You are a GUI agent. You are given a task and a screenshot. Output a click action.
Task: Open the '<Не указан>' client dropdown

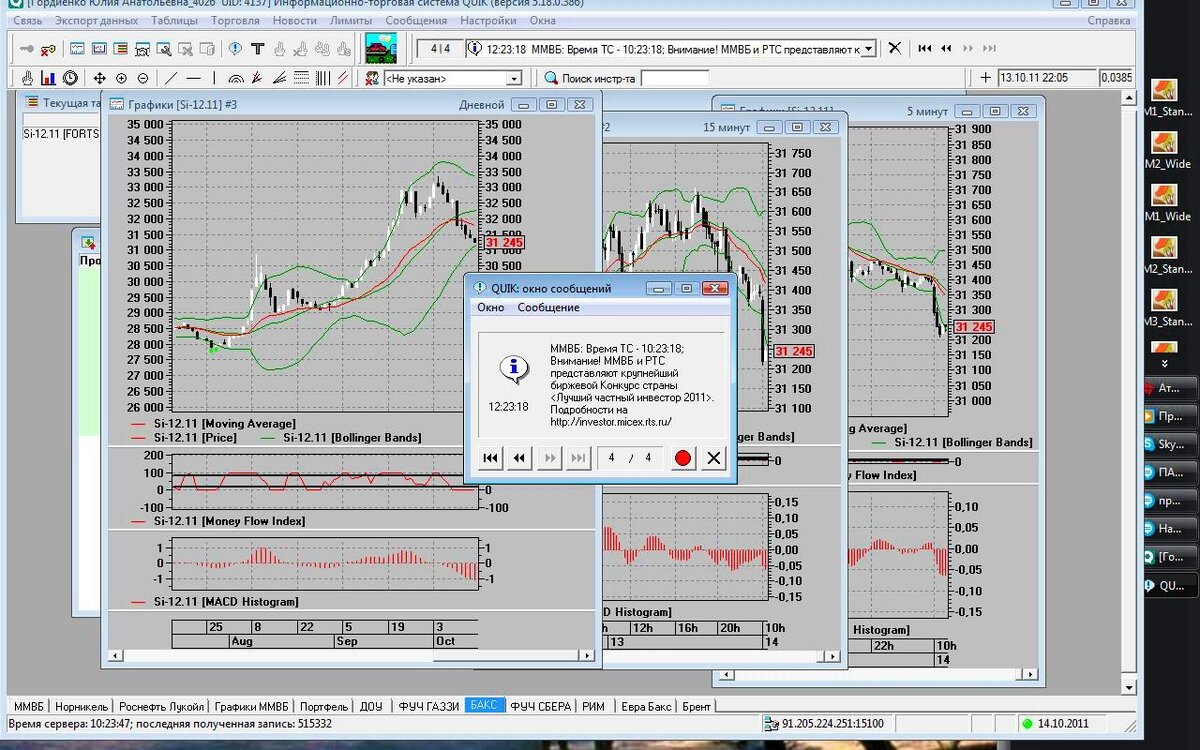(x=514, y=78)
